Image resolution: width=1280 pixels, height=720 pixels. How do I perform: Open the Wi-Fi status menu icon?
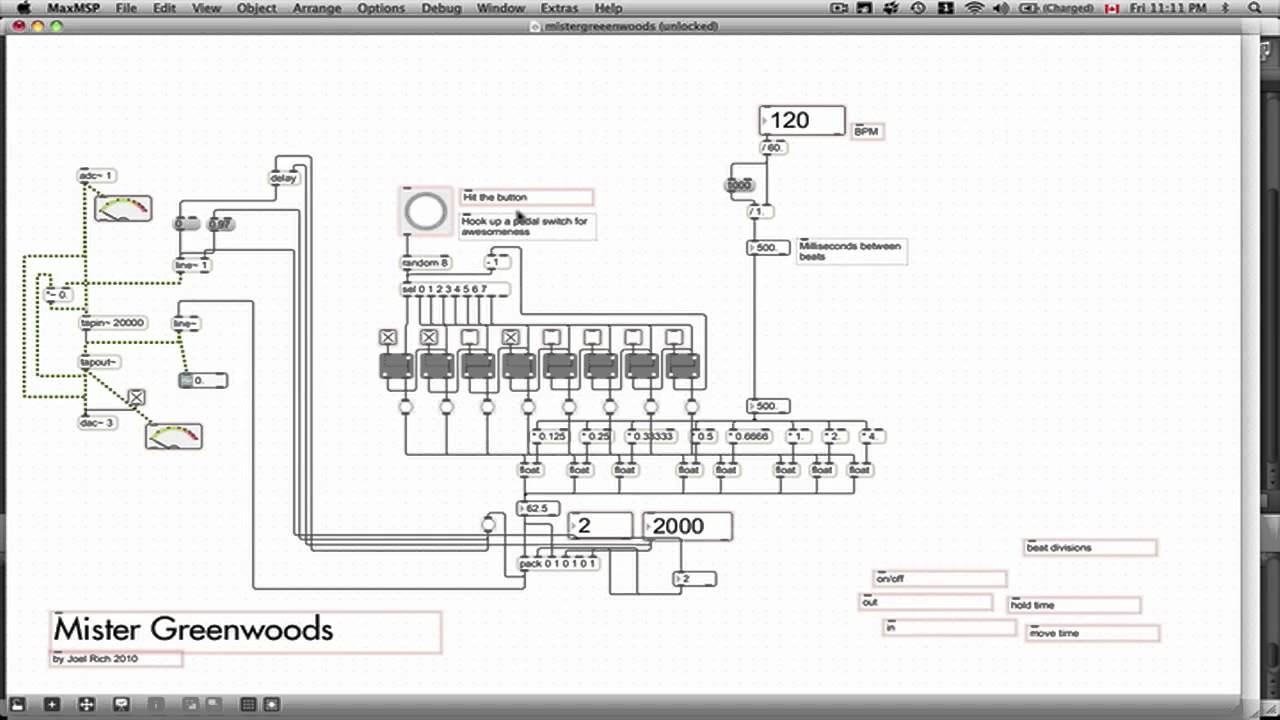(x=974, y=8)
